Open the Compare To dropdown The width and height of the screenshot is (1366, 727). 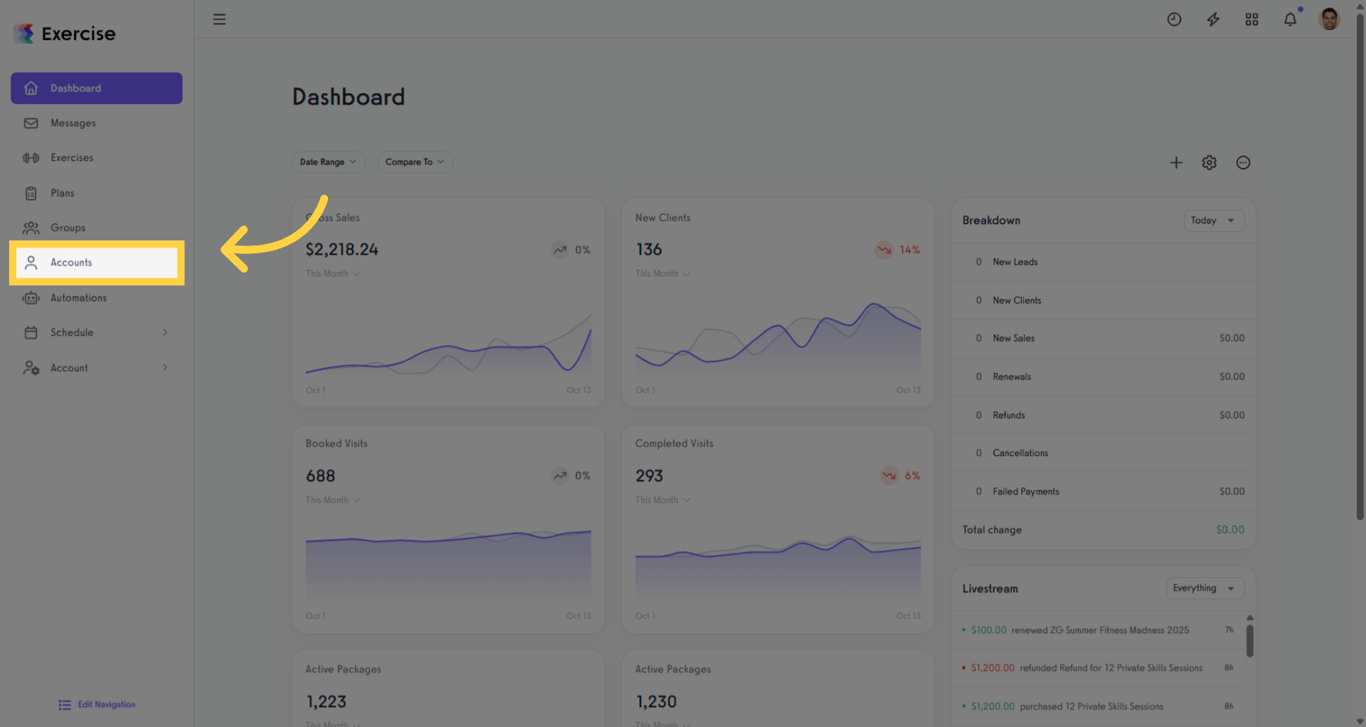pyautogui.click(x=415, y=162)
